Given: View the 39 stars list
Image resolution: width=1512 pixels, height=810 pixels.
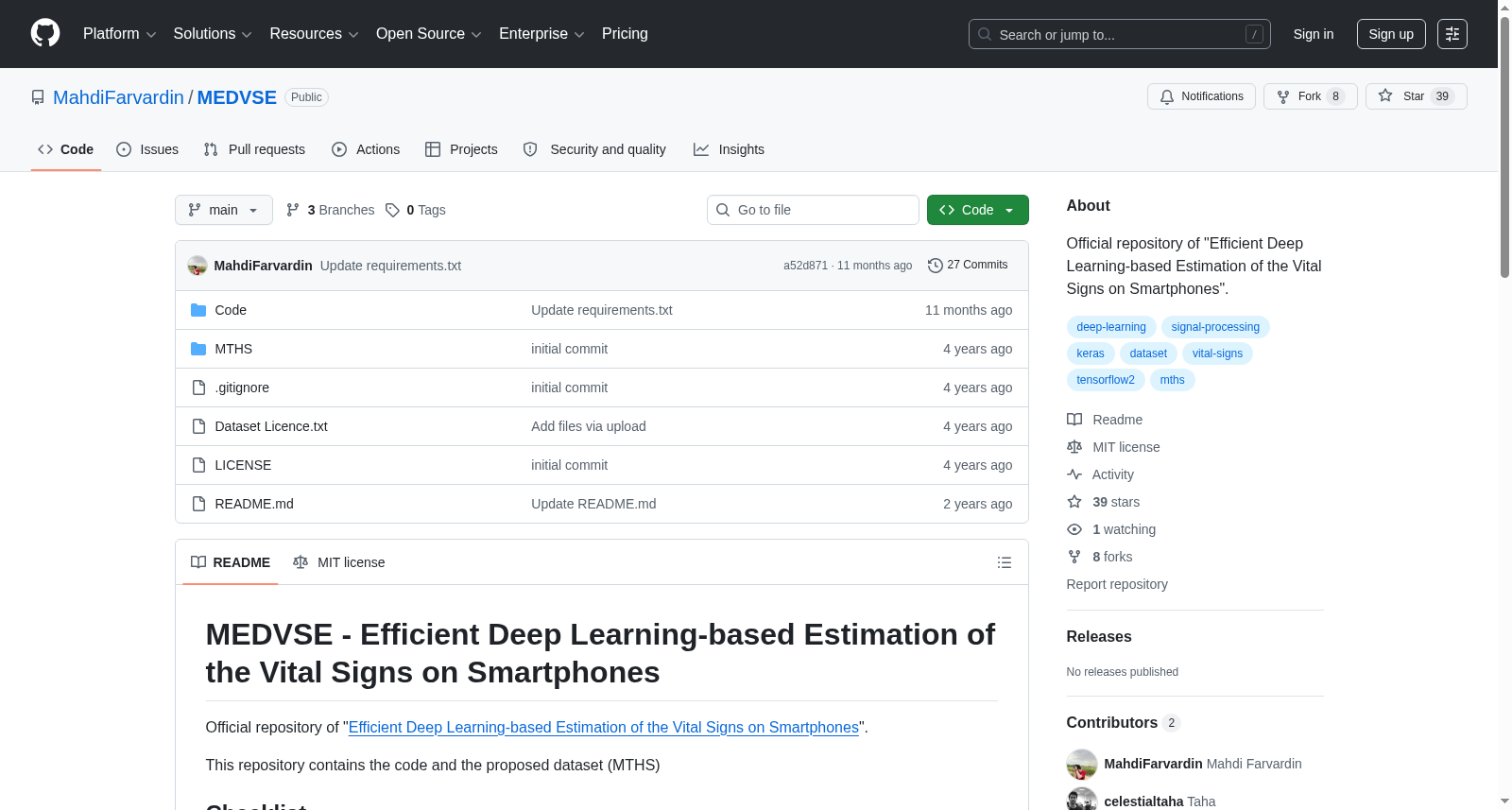Looking at the screenshot, I should [x=1104, y=502].
